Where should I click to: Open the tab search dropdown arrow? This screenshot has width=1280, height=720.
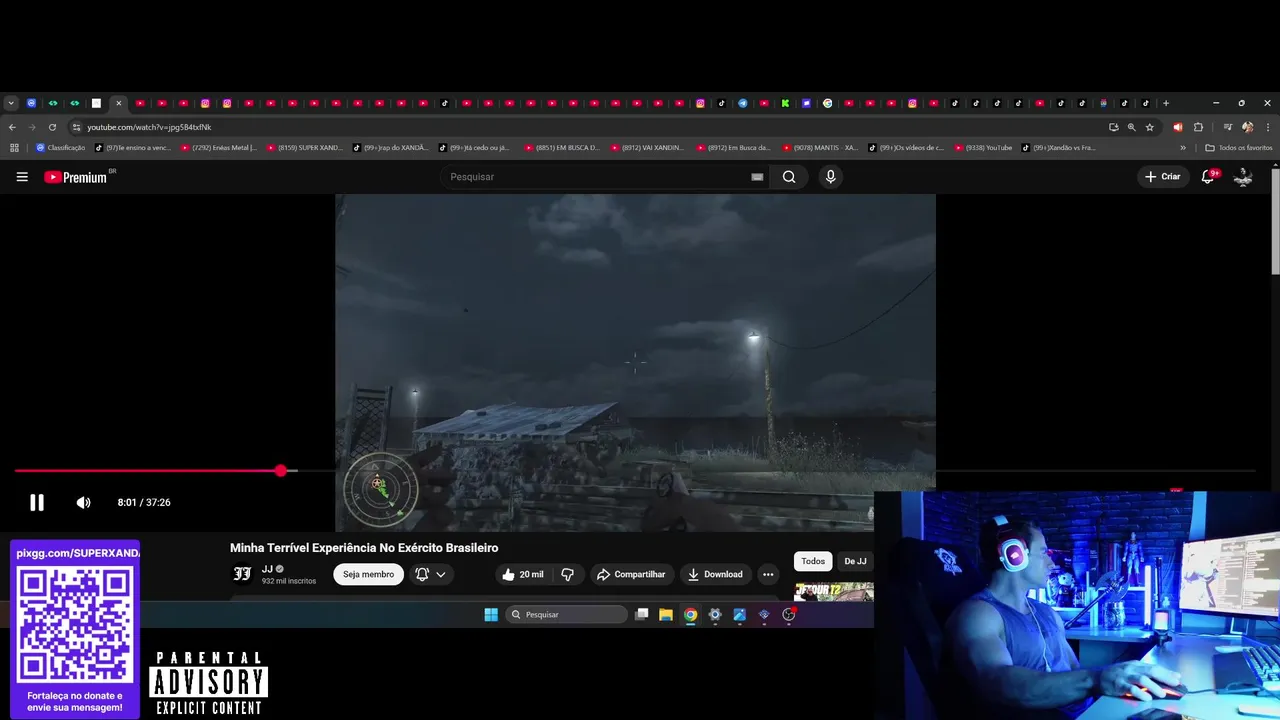11,103
